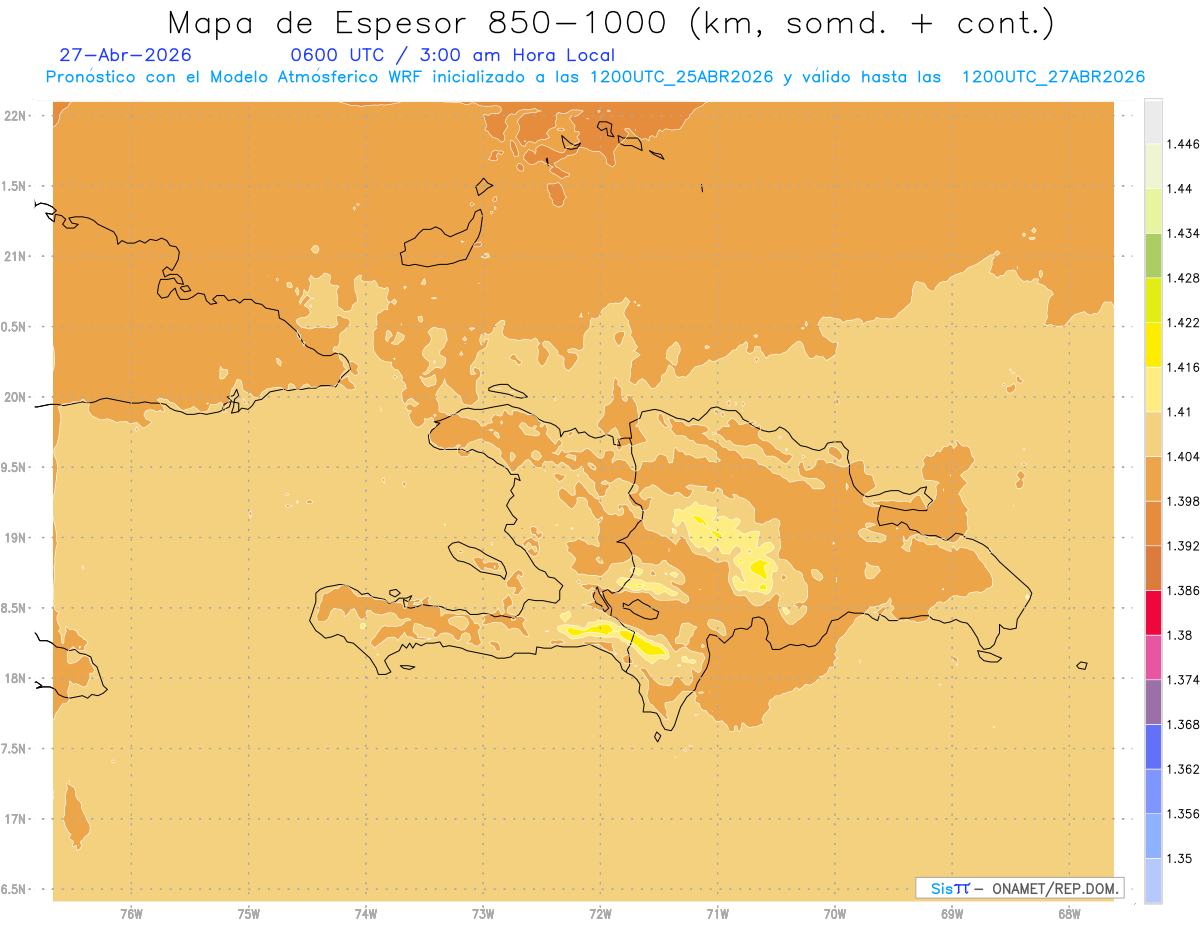Click the 1200UTC_27ABR2026 valid-until timestamp

tap(1053, 77)
